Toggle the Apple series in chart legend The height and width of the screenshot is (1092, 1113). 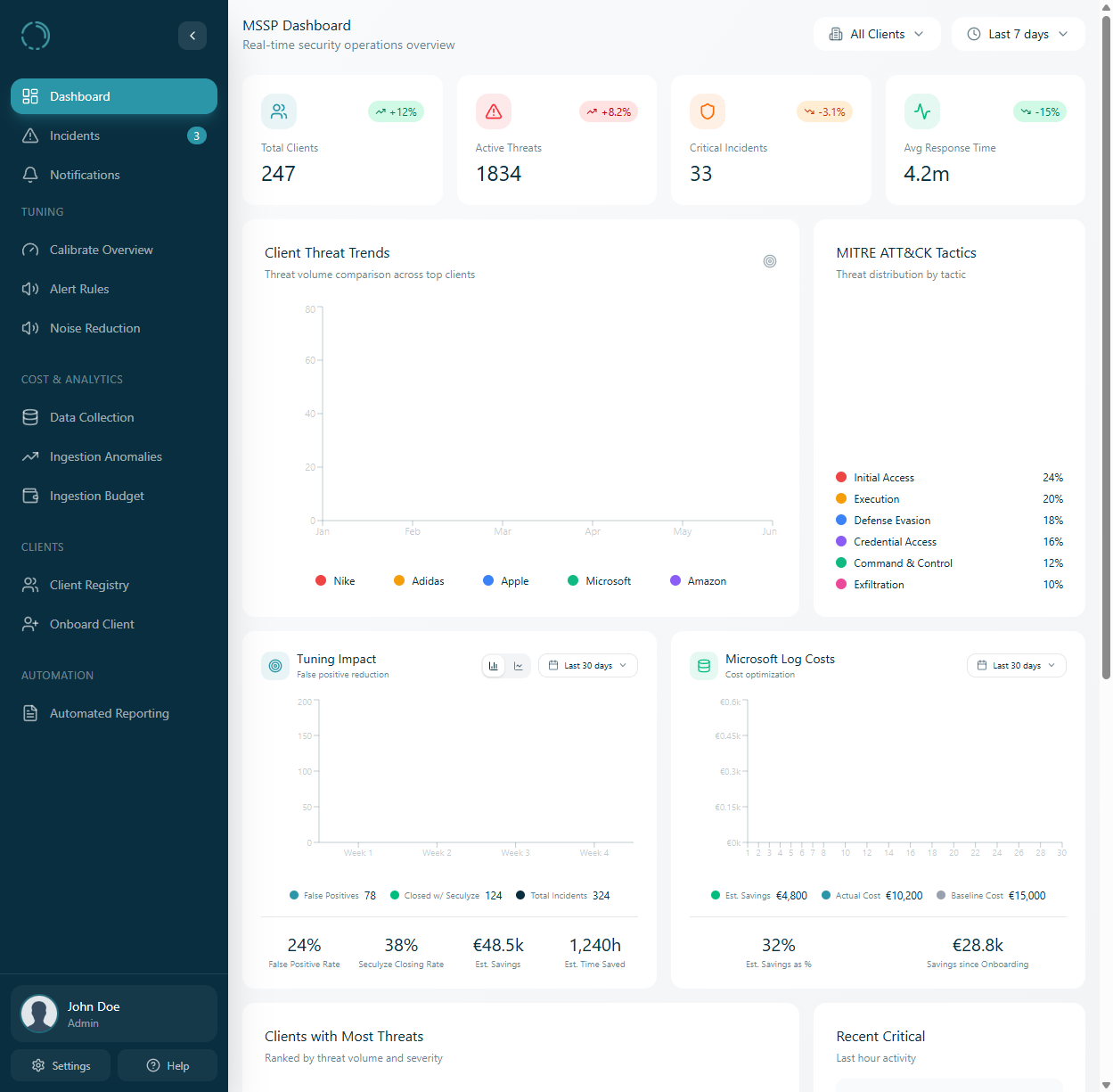click(506, 580)
